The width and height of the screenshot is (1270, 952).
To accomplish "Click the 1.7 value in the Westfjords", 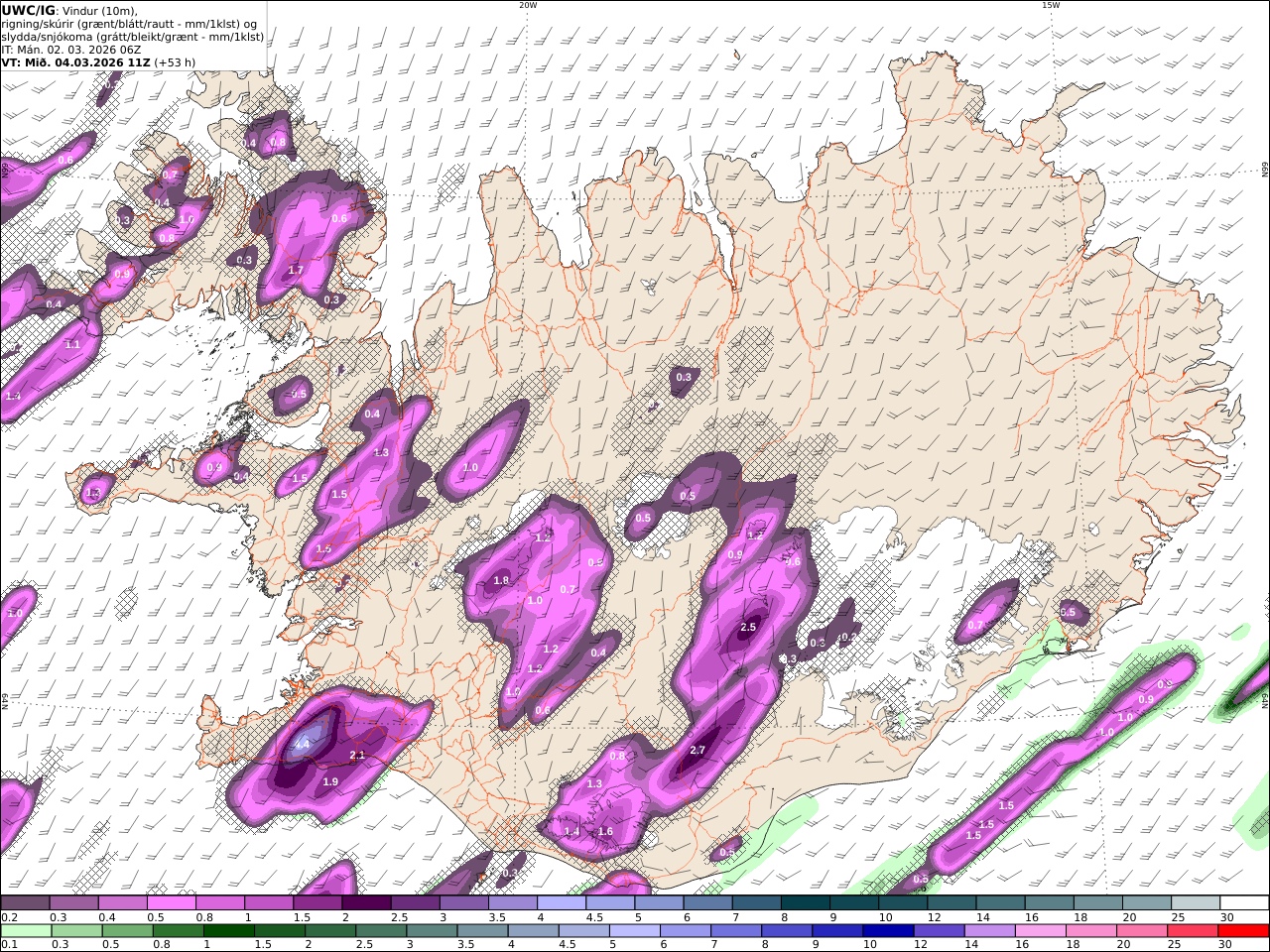I will tap(296, 270).
